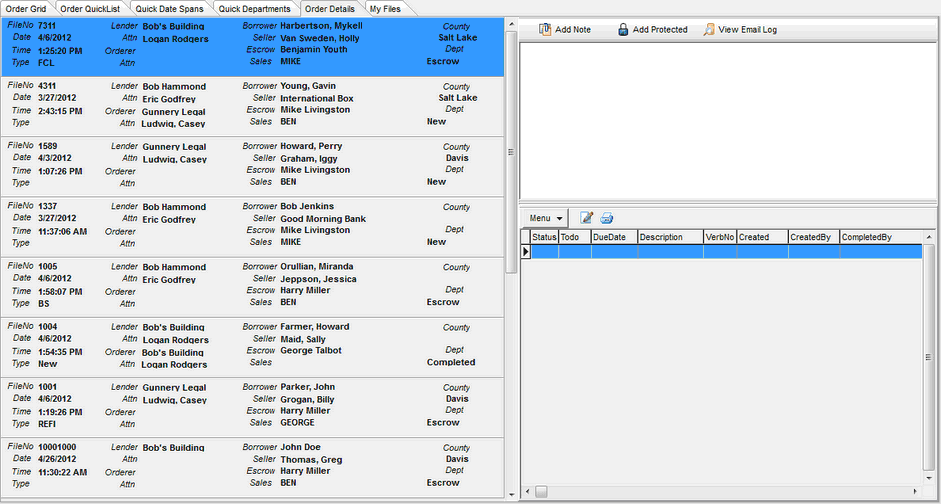Open the Quick Date Spans tab
This screenshot has width=941, height=504.
click(170, 9)
